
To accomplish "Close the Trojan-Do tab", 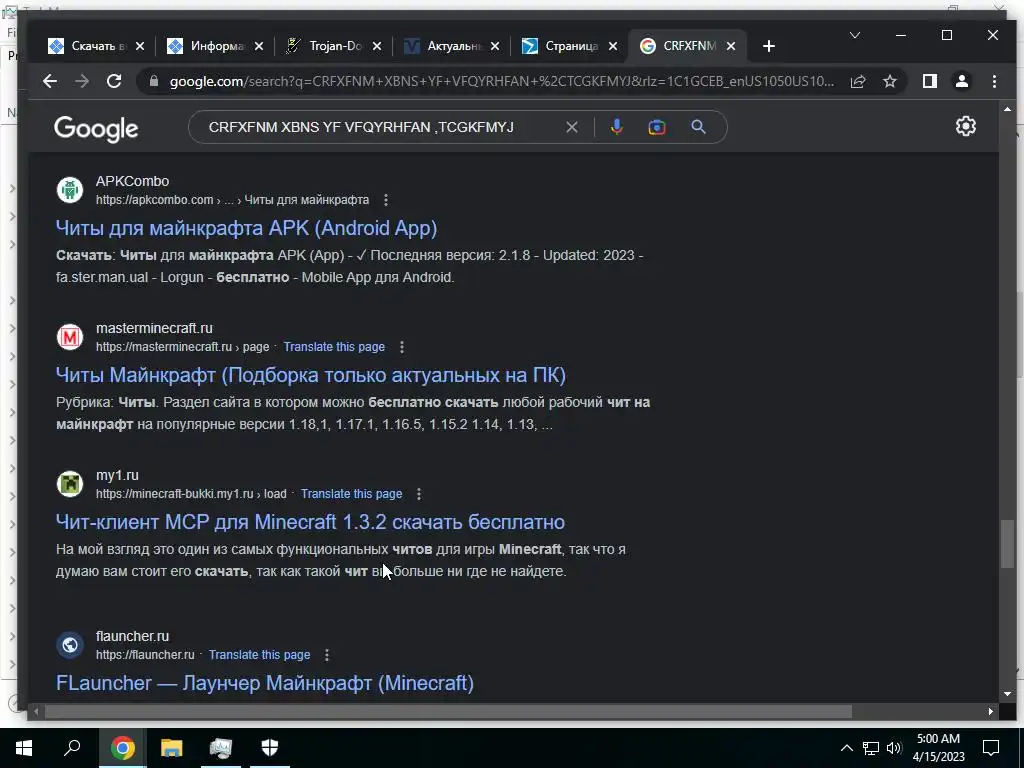I will (x=377, y=46).
